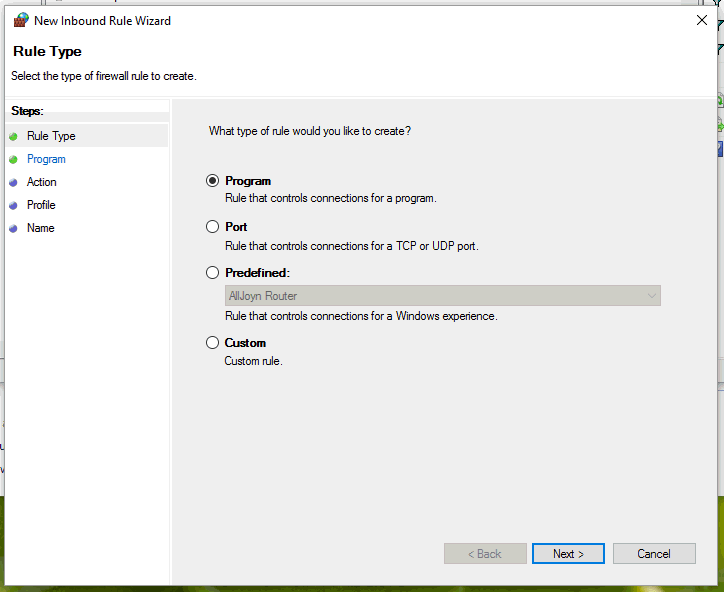Click the purple bullet beside Action step

[13, 182]
